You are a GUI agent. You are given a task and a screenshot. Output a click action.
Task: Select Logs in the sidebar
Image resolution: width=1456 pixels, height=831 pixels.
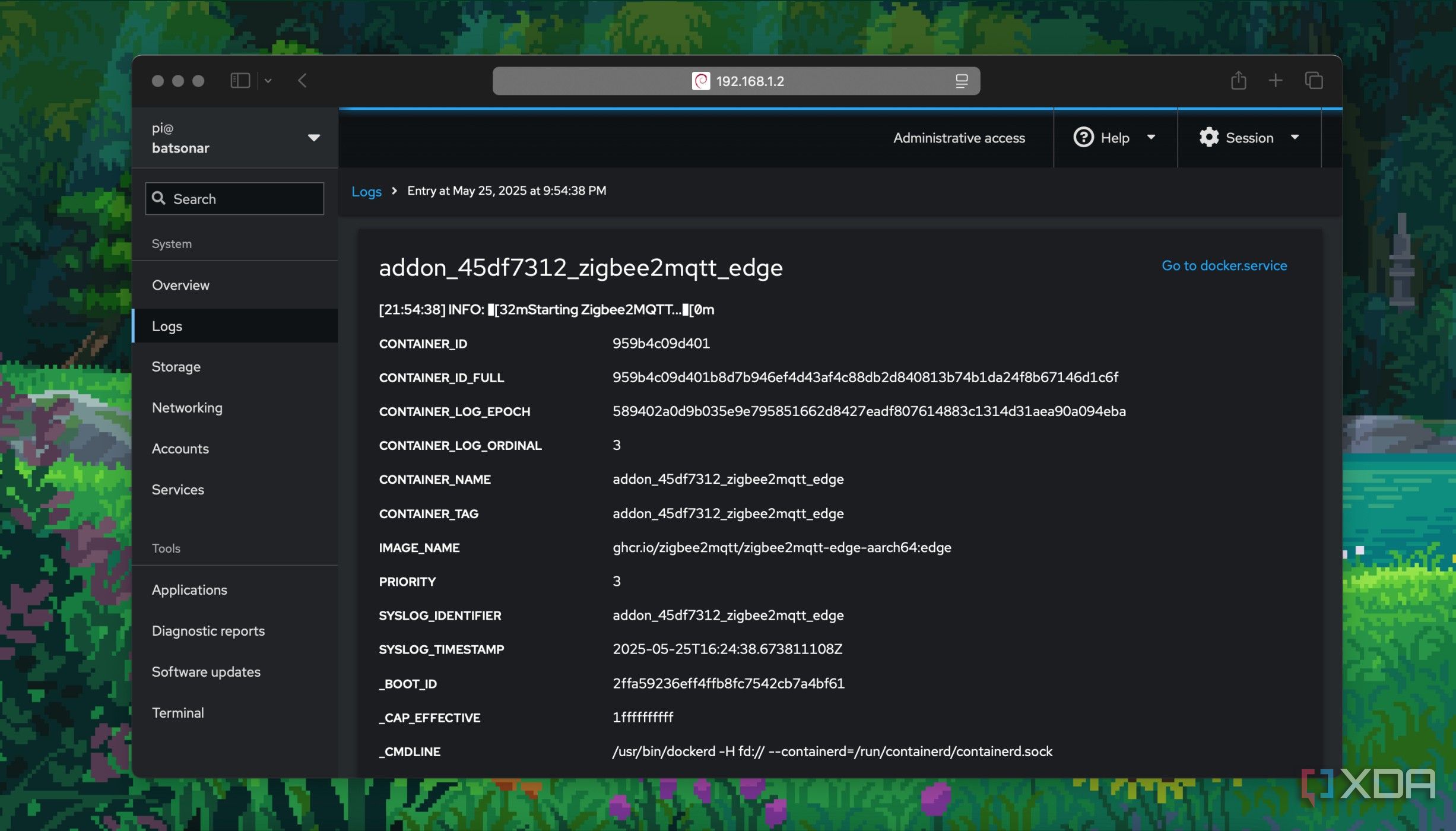(235, 326)
